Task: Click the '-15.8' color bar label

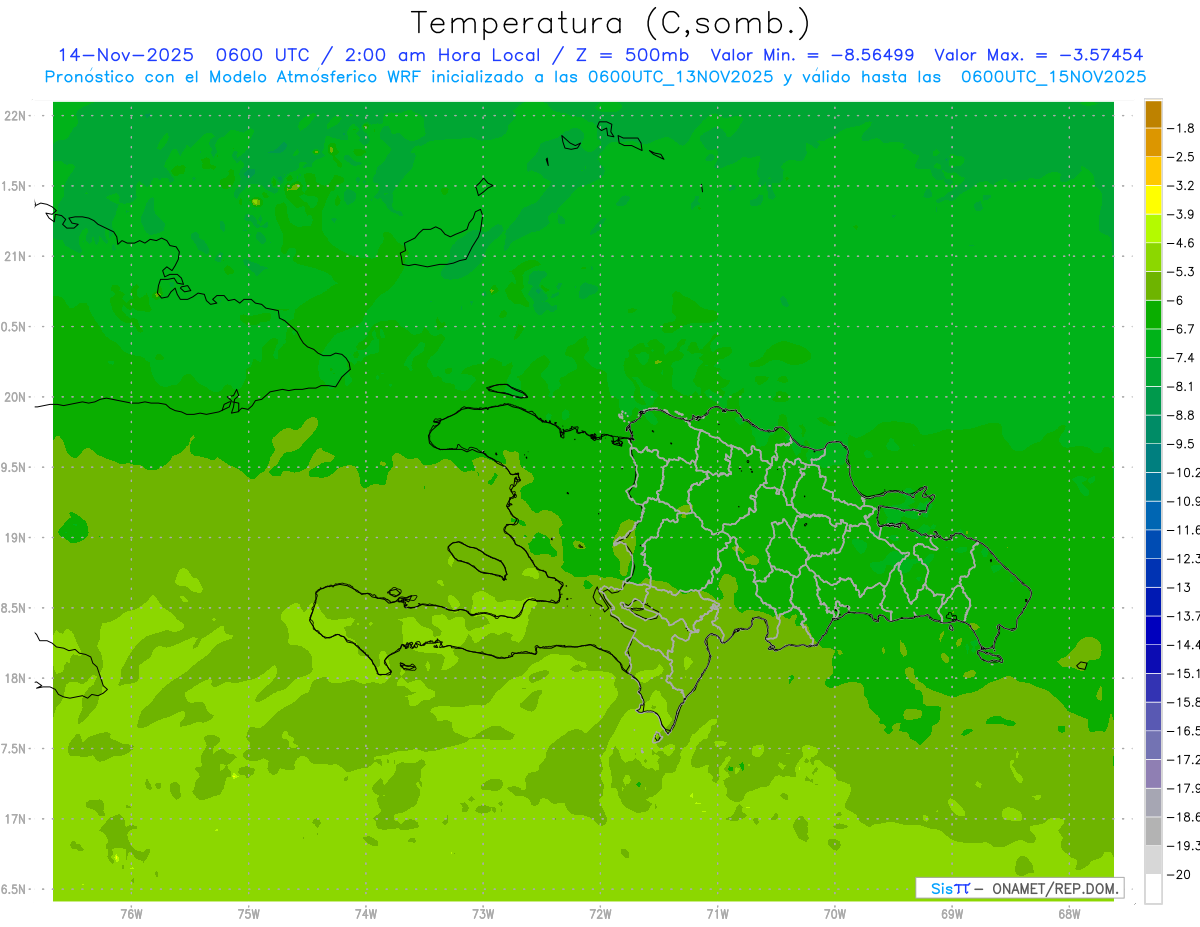Action: (1186, 702)
